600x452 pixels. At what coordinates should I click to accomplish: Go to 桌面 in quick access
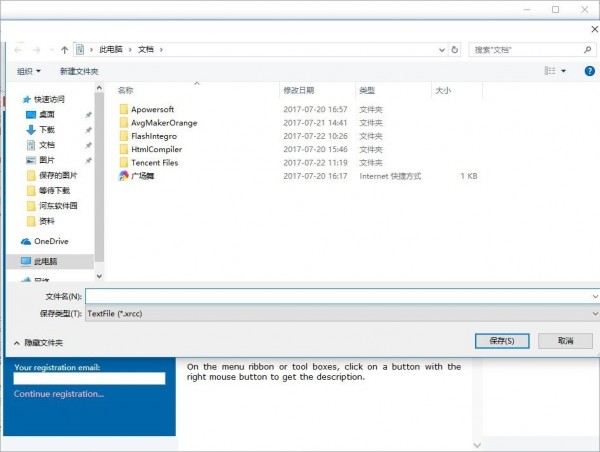pyautogui.click(x=46, y=115)
